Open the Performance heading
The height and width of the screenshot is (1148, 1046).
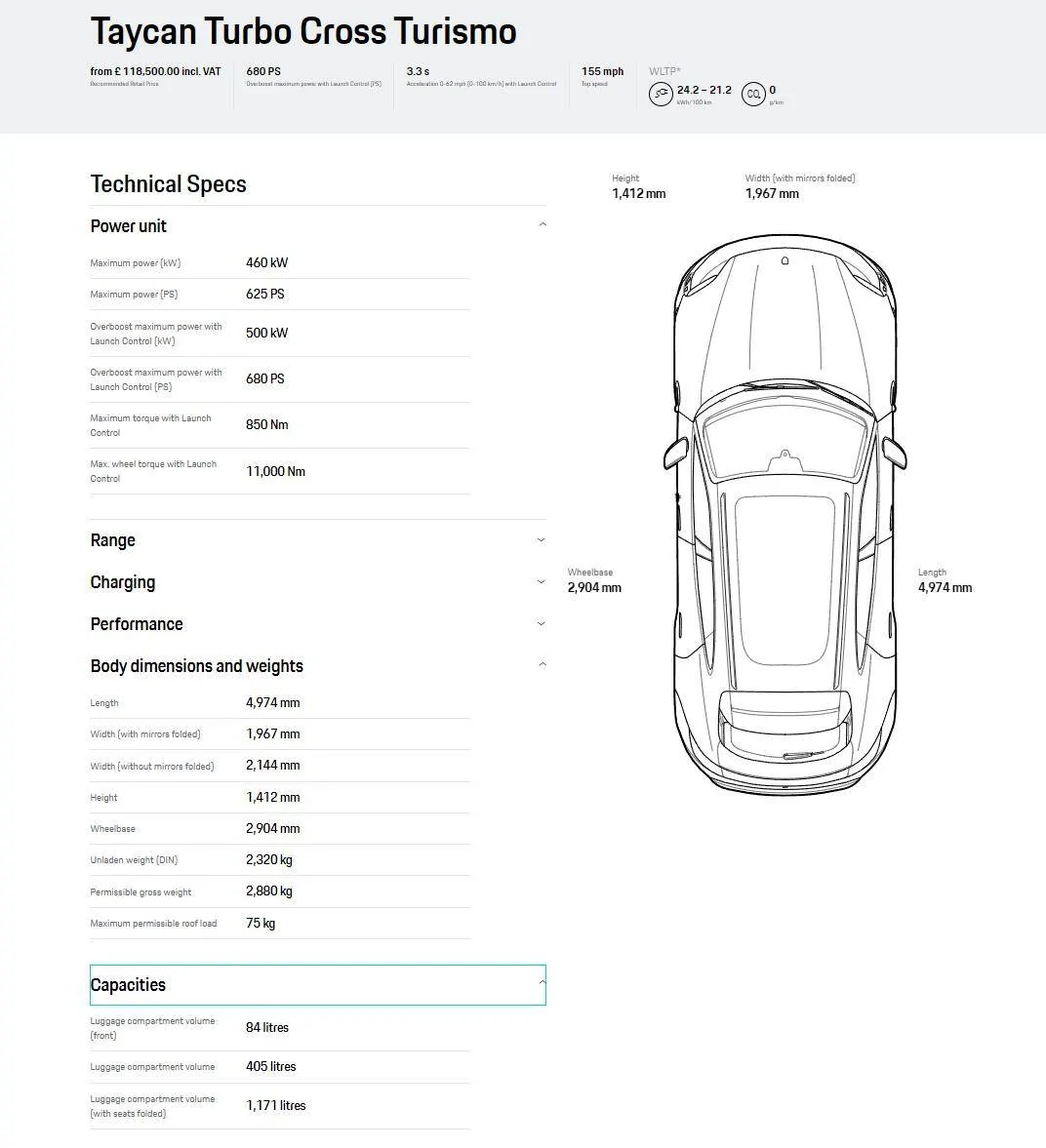click(x=137, y=624)
